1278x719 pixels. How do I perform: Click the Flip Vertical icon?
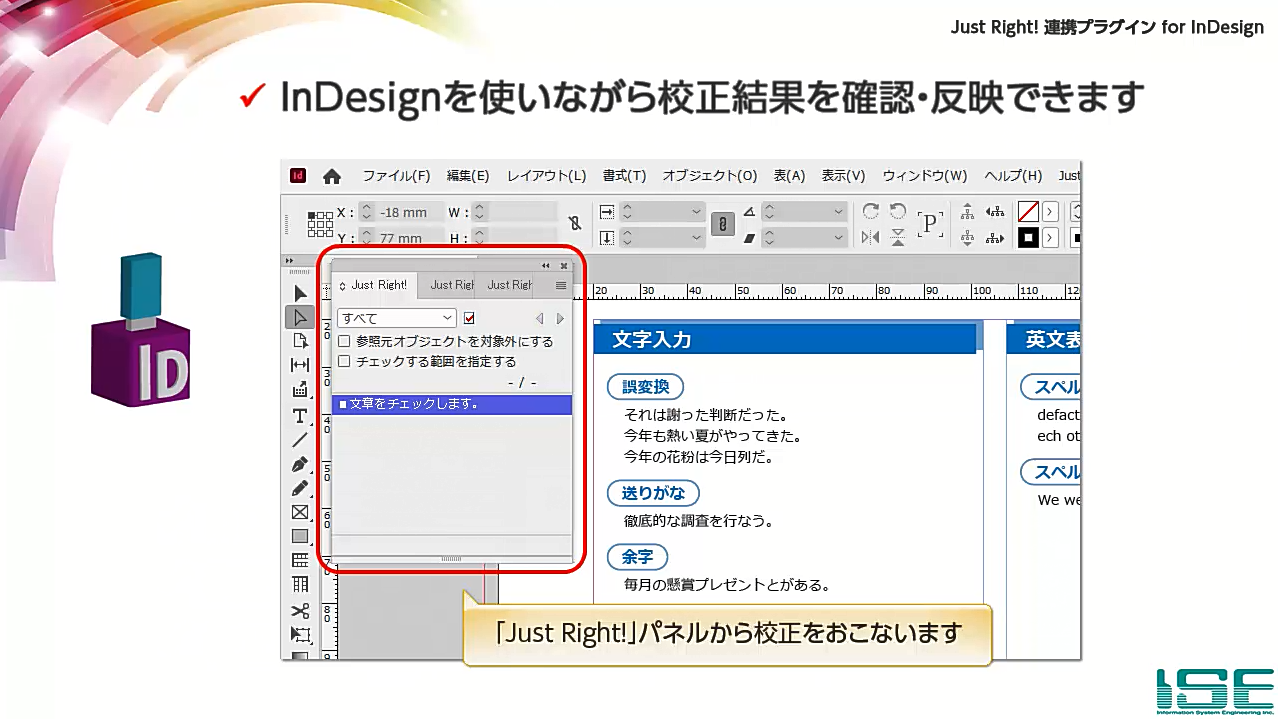(x=898, y=237)
